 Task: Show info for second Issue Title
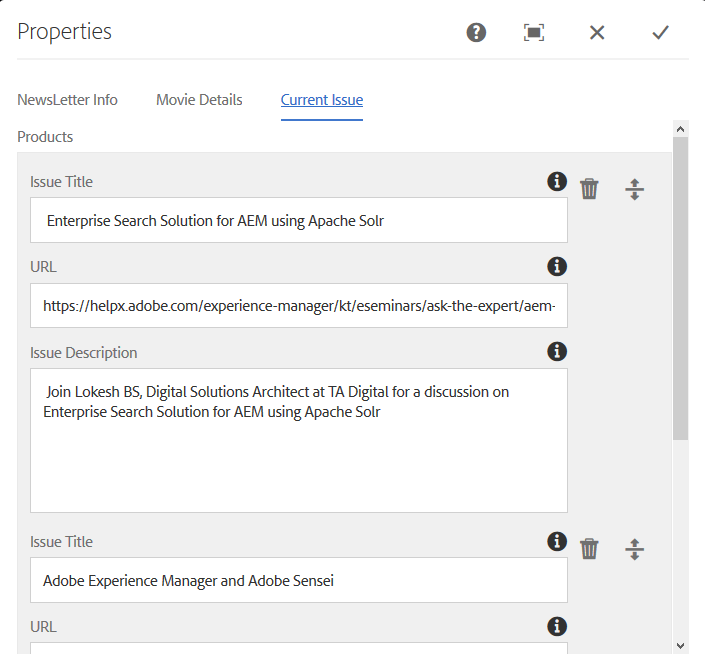[x=557, y=542]
